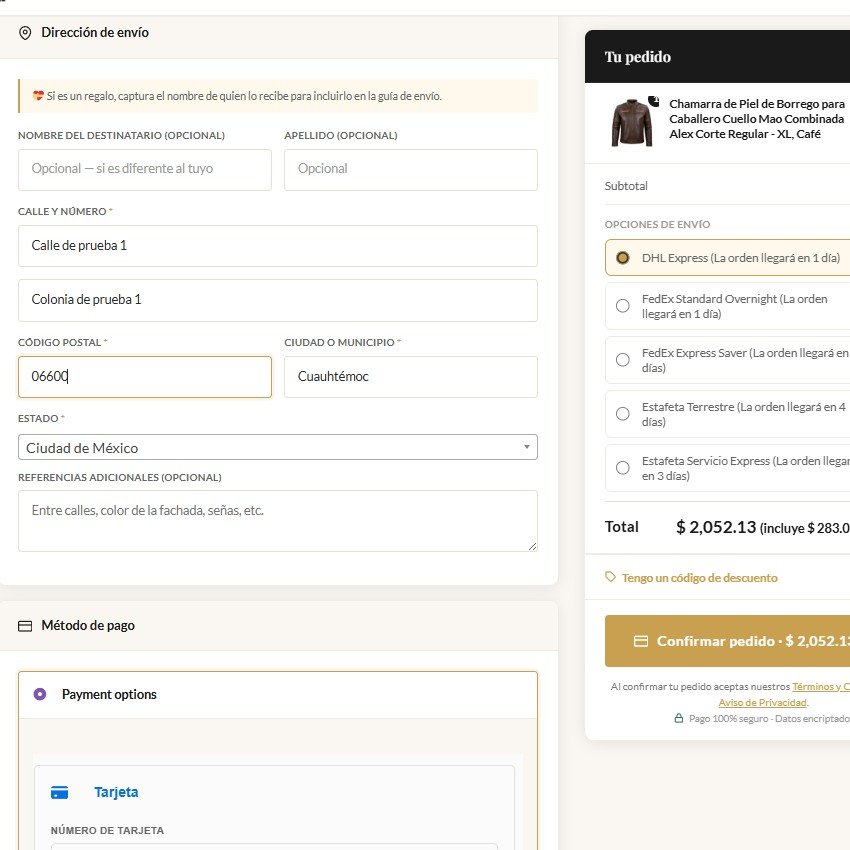Click Tengo un código de descuento link
The image size is (850, 850).
(x=699, y=578)
